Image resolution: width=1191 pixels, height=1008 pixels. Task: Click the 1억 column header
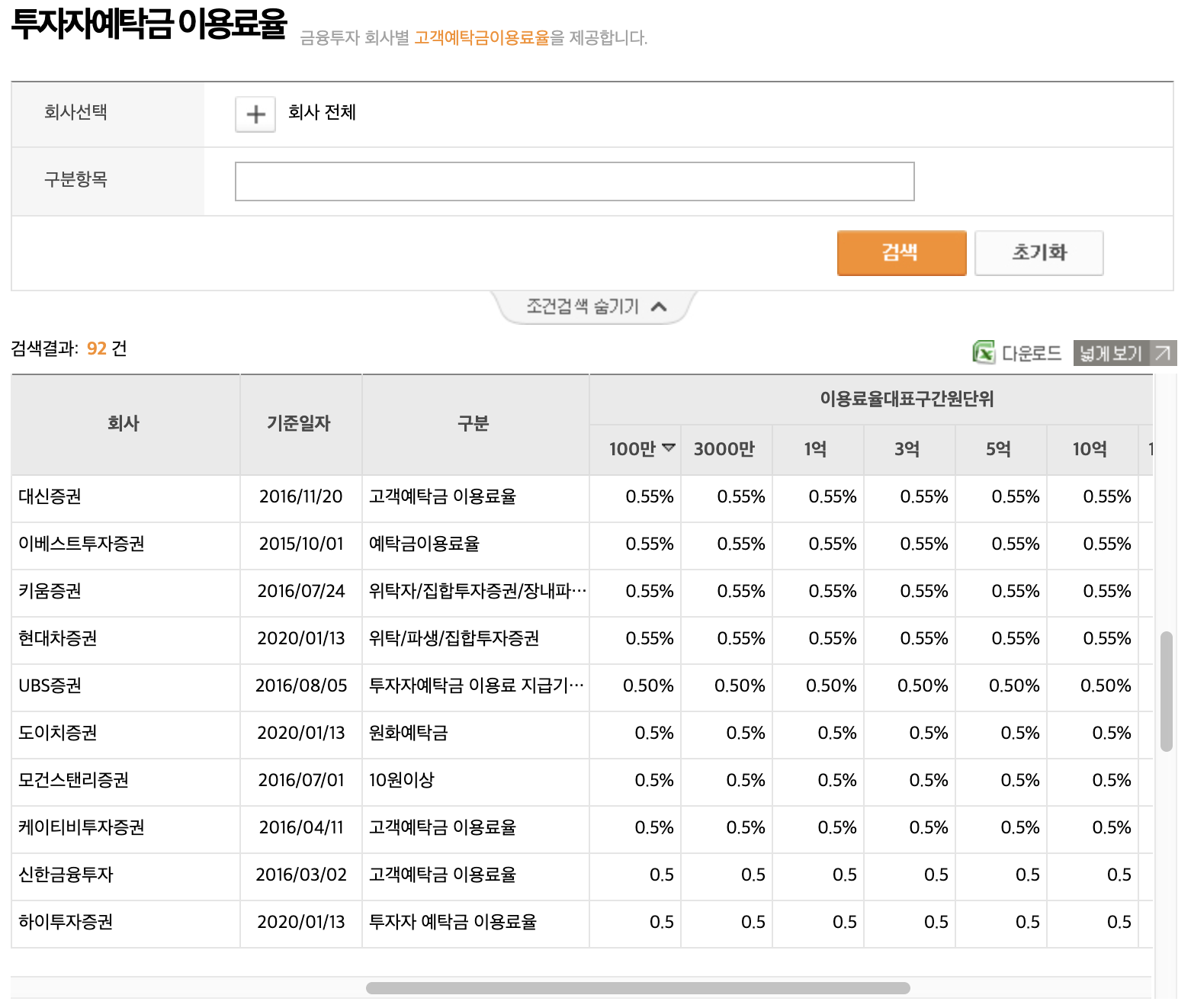click(817, 449)
